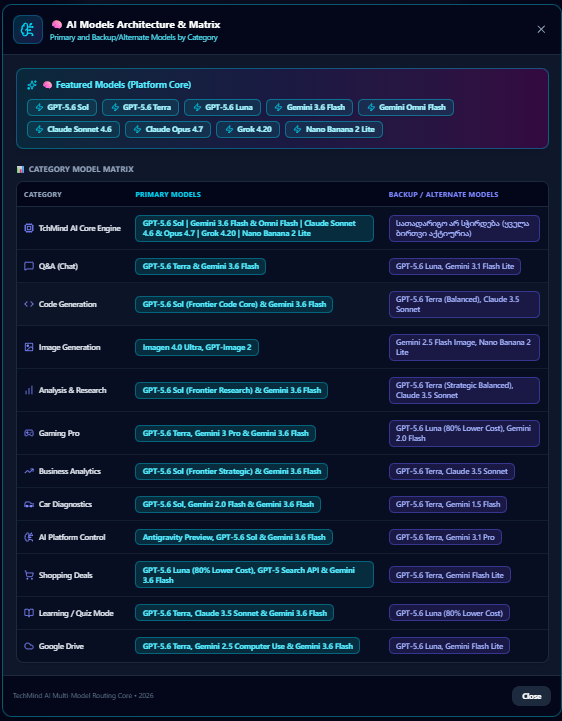Click the Analysis & Research bar chart icon
The width and height of the screenshot is (562, 721).
point(29,390)
